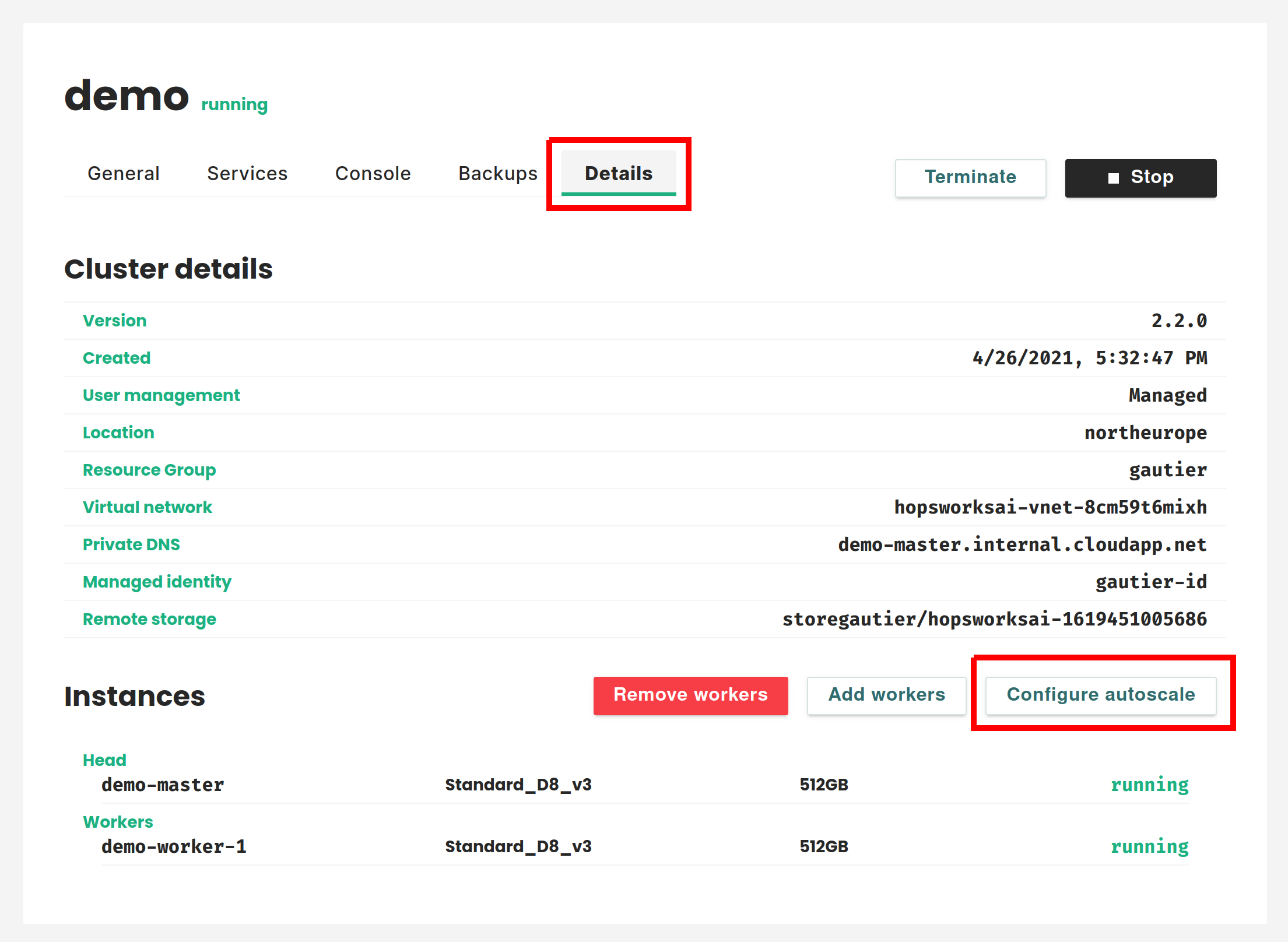Image resolution: width=1288 pixels, height=942 pixels.
Task: Click the demo-worker-1 instance name
Action: tap(174, 847)
